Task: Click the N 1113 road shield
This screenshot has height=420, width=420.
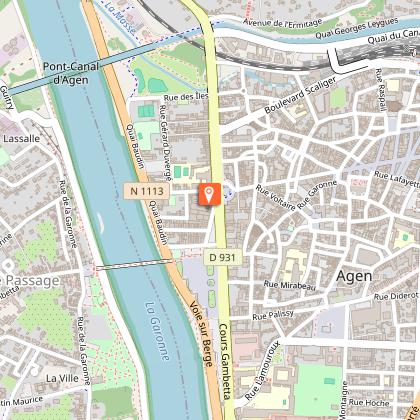Action: coord(147,191)
